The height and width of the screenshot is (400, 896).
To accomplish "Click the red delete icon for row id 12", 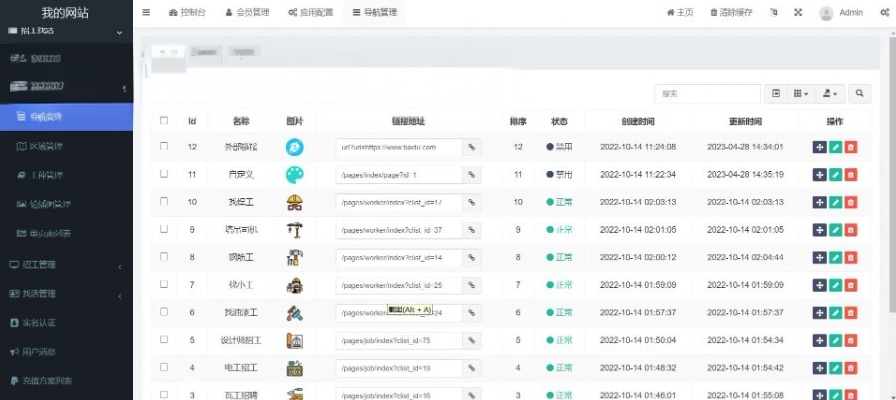I will coord(851,147).
